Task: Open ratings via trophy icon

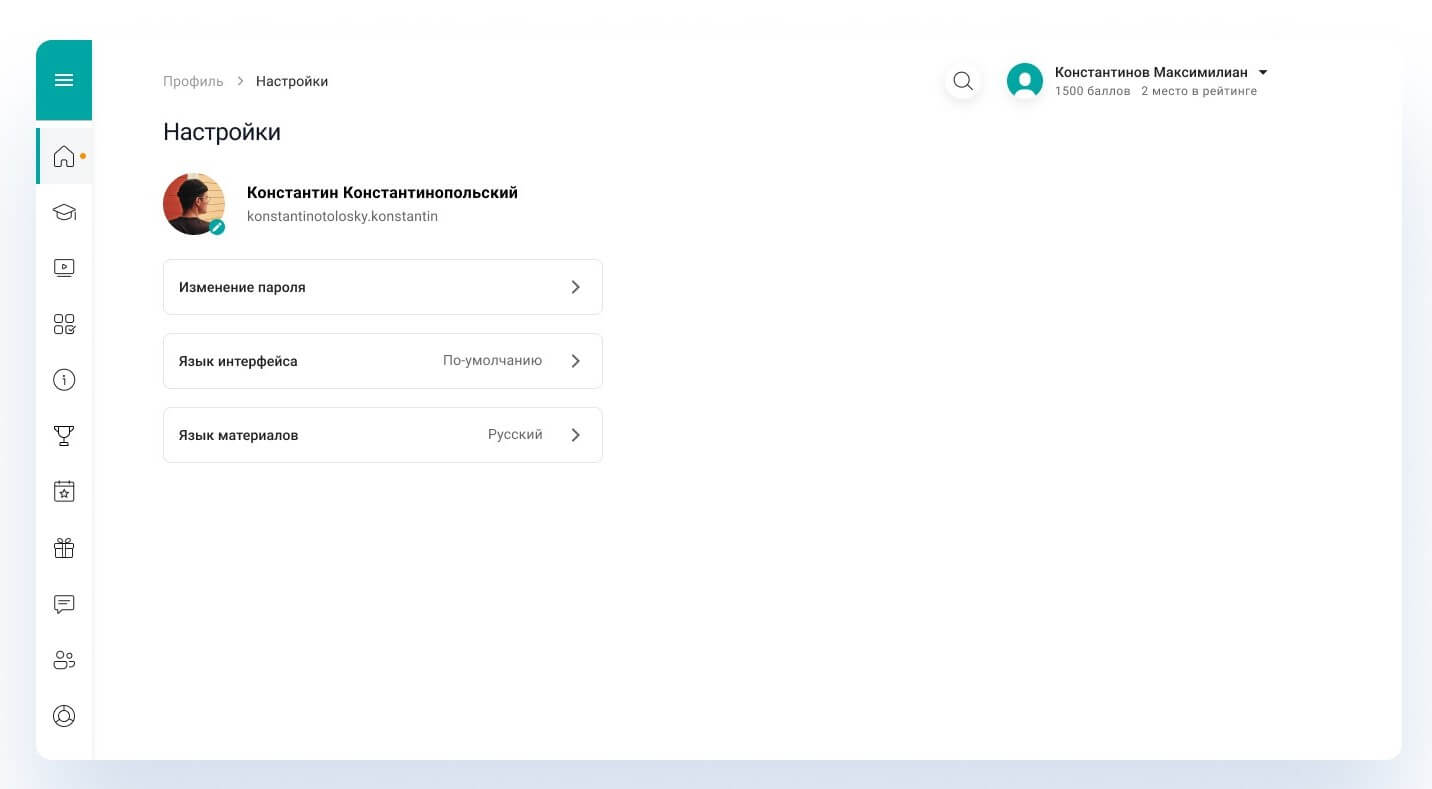Action: point(64,436)
